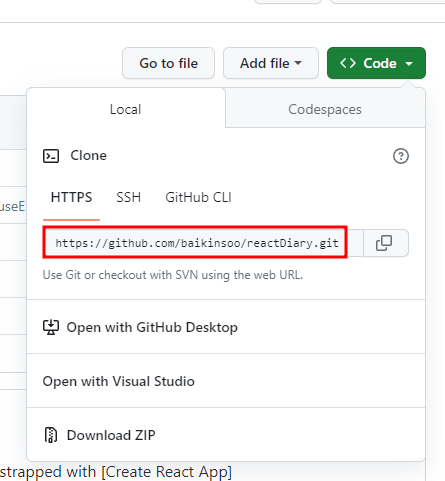This screenshot has height=481, width=445.
Task: Expand the Add file dropdown
Action: coord(271,63)
